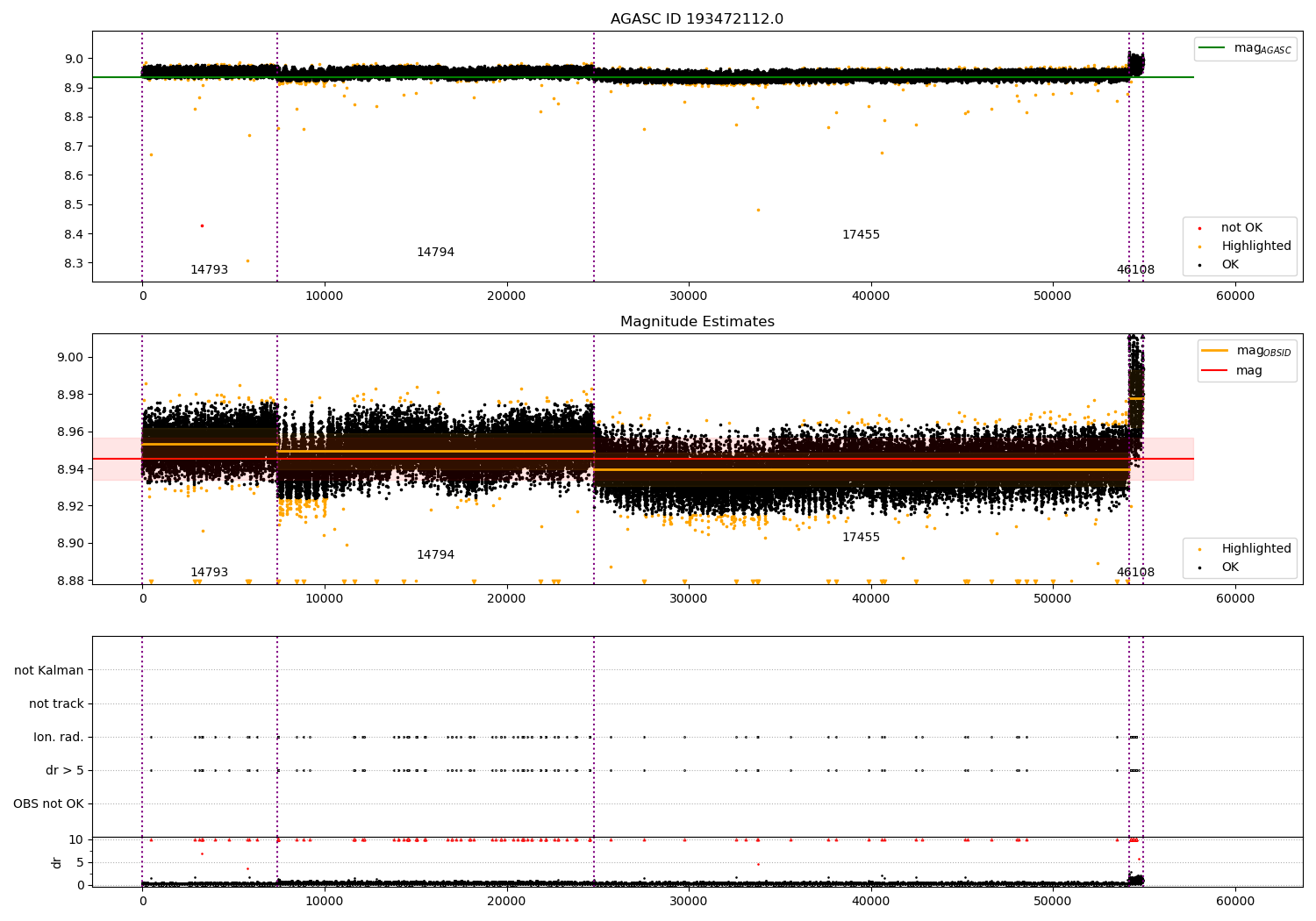Click the 8.92 y-tick in middle plot
This screenshot has height=921, width=1316.
click(x=70, y=507)
